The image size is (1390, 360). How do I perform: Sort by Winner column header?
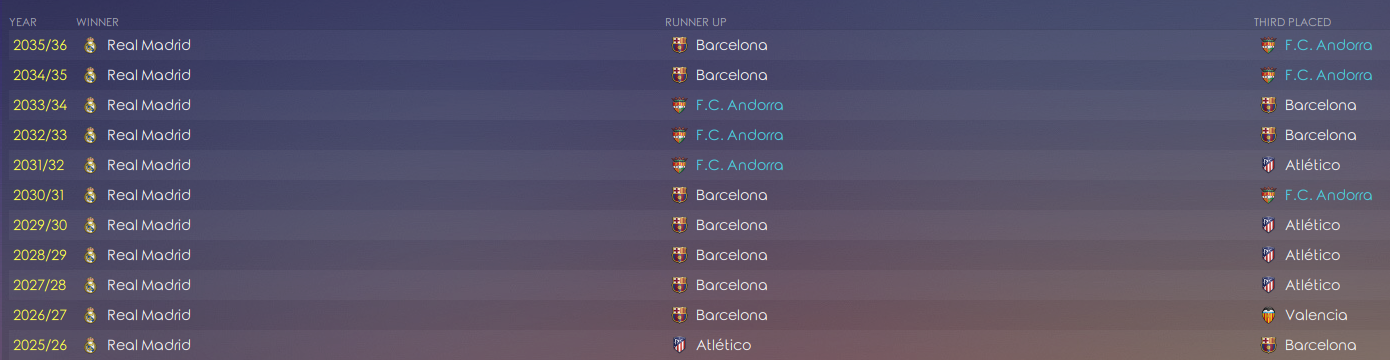[x=98, y=22]
